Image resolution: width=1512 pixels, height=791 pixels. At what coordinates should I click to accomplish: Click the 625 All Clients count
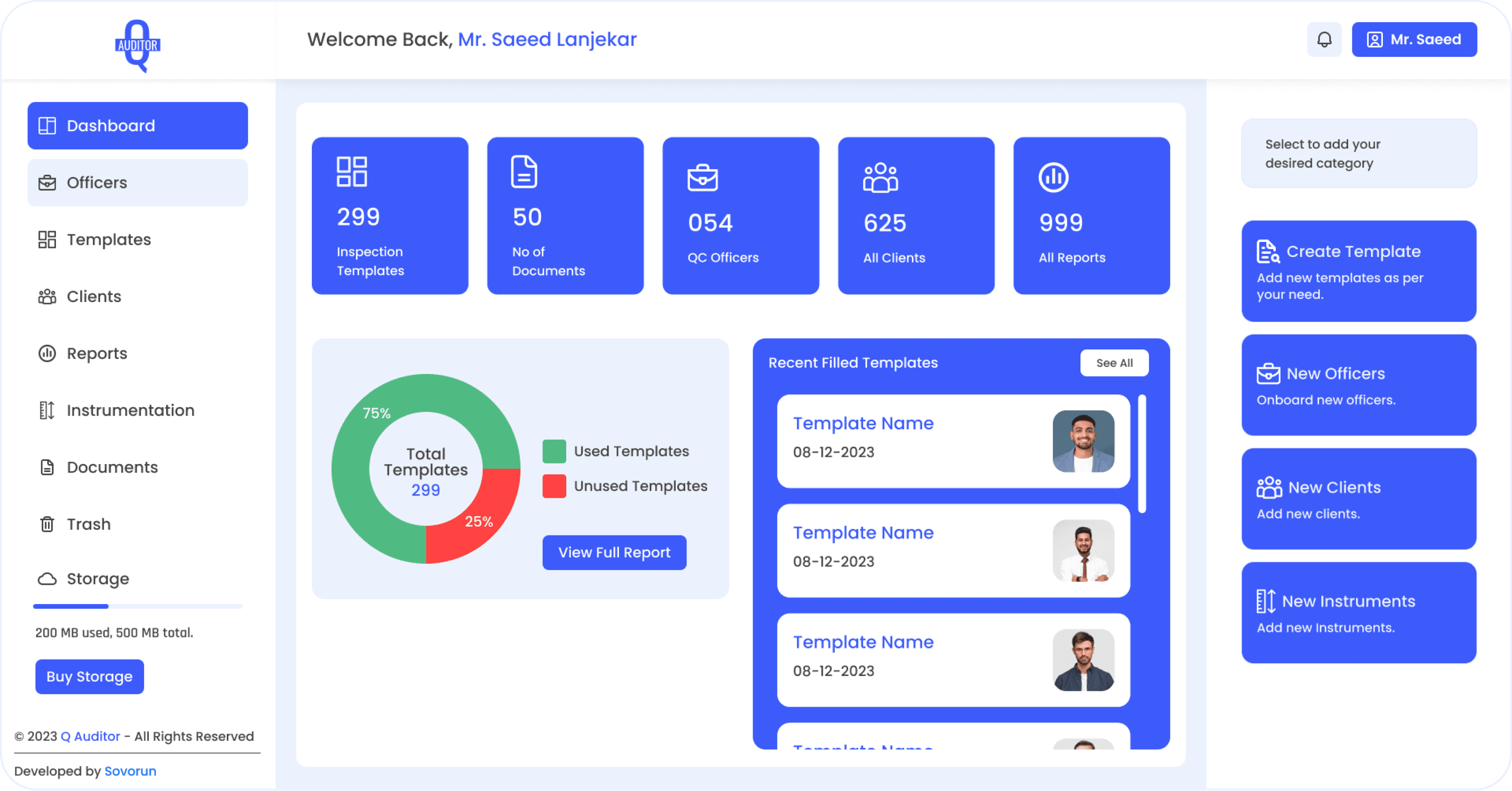(x=885, y=223)
